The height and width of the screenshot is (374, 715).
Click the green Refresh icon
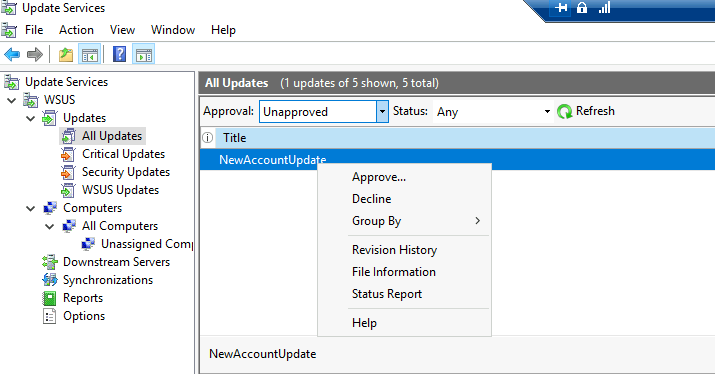[x=565, y=111]
